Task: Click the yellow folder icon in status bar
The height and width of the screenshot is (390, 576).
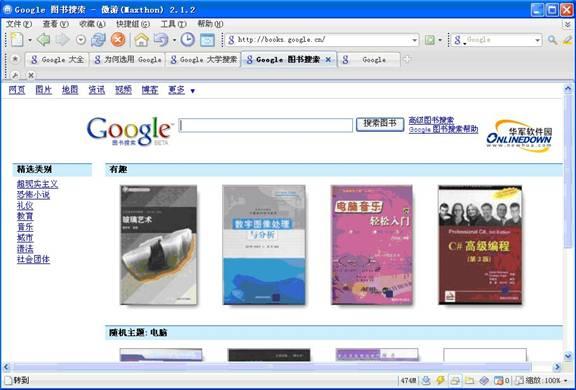Action: [x=469, y=380]
